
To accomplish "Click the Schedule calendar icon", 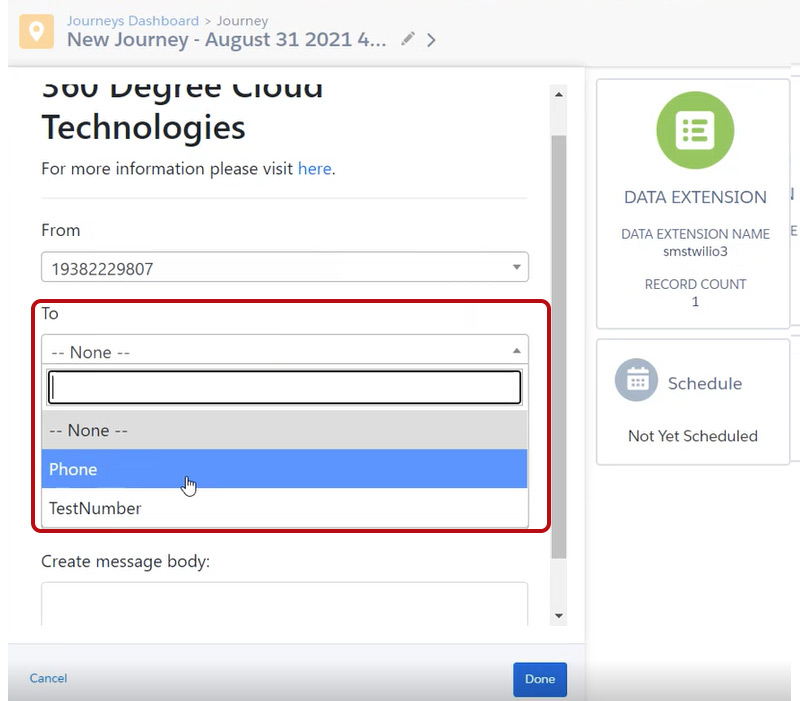I will click(636, 381).
